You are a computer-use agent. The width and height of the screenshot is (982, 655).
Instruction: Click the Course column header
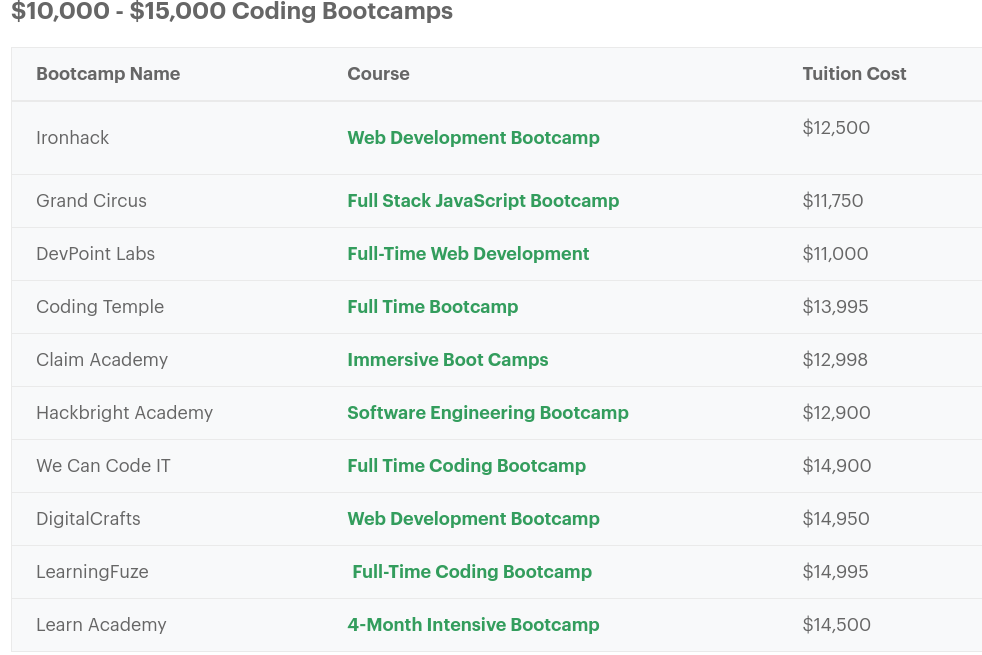[x=378, y=74]
